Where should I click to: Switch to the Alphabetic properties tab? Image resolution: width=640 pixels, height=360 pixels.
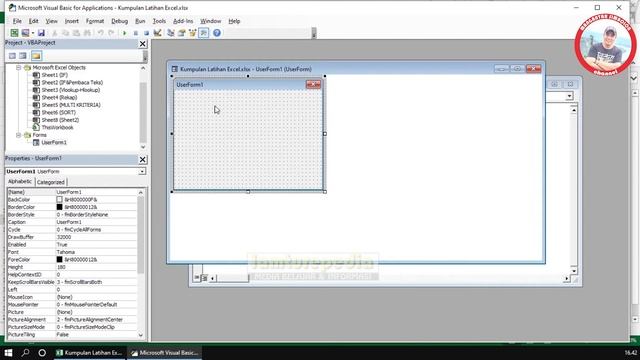pos(20,182)
